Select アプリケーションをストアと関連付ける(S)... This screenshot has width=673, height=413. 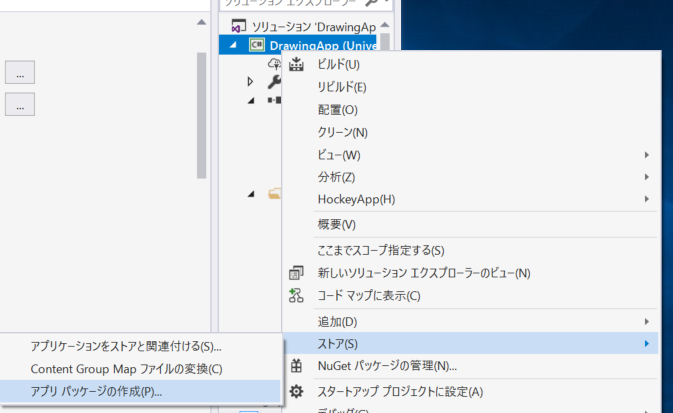[140, 346]
